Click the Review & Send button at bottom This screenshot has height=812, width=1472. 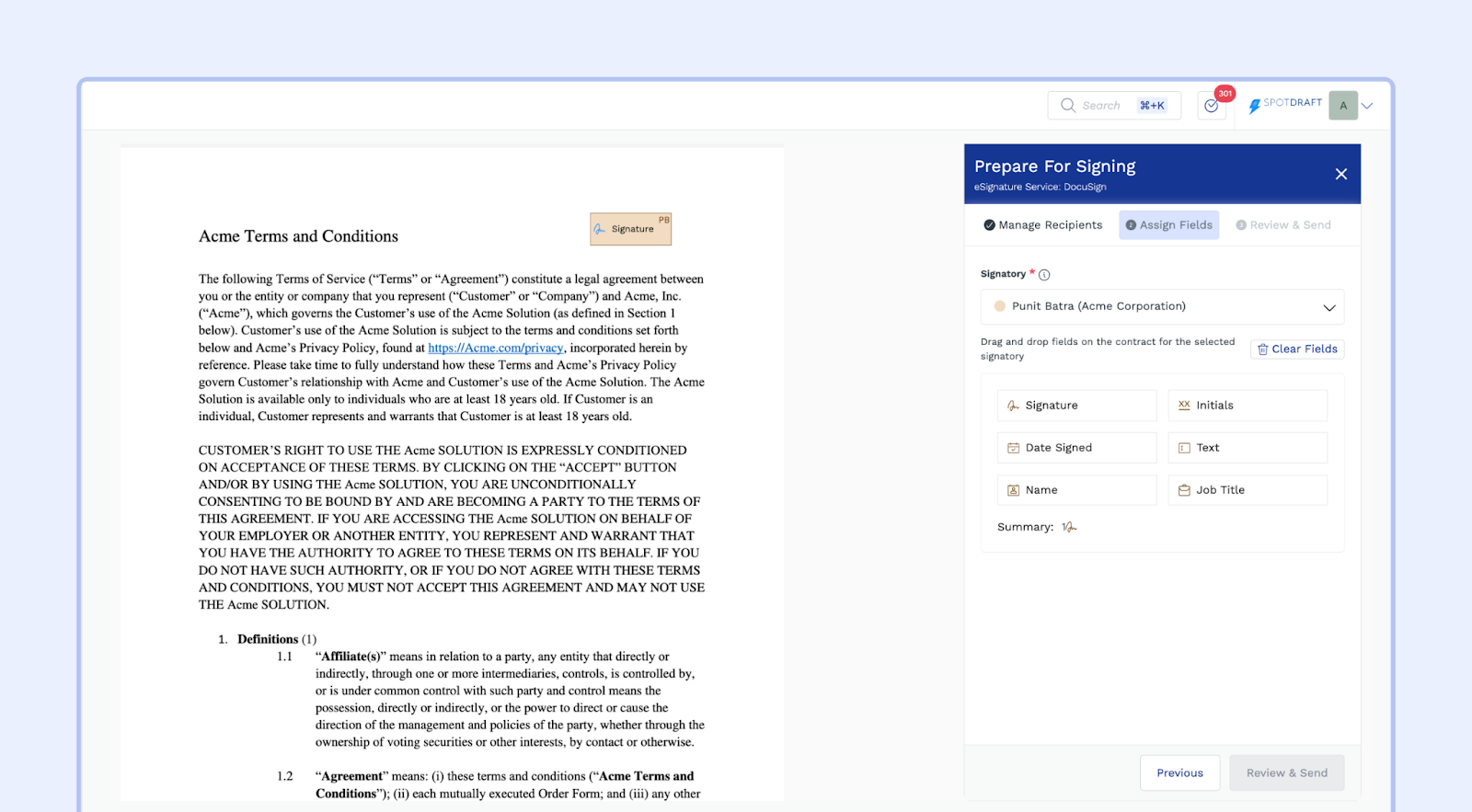(x=1287, y=773)
